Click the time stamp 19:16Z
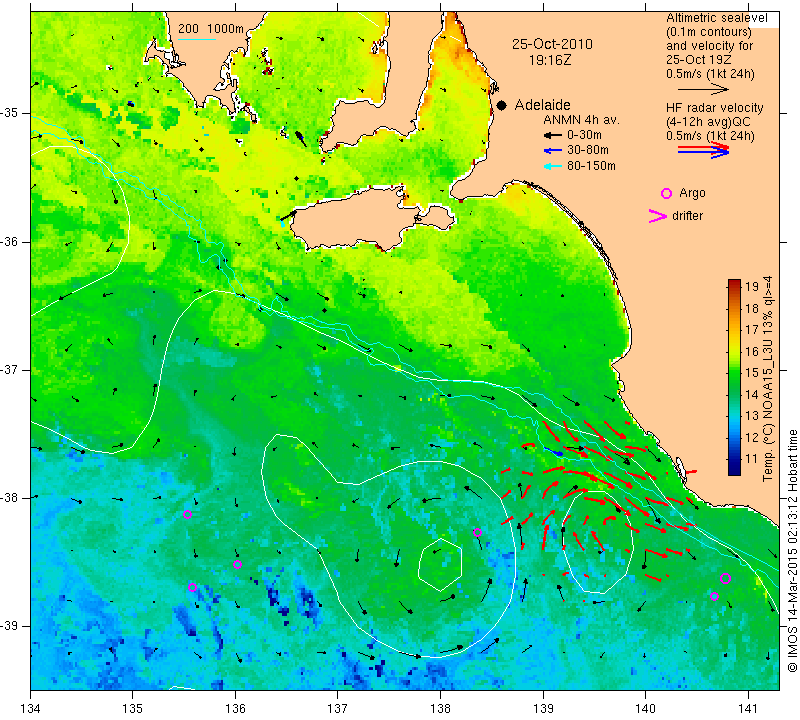The image size is (800, 720). (550, 60)
